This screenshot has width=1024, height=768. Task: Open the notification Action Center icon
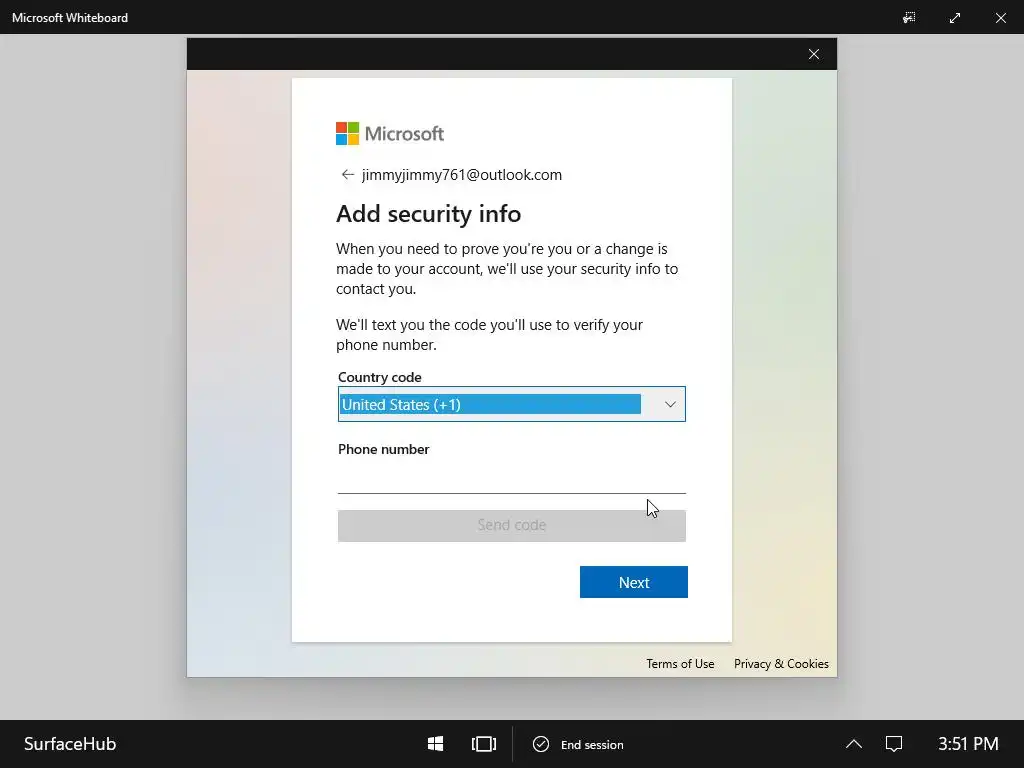[x=893, y=744]
